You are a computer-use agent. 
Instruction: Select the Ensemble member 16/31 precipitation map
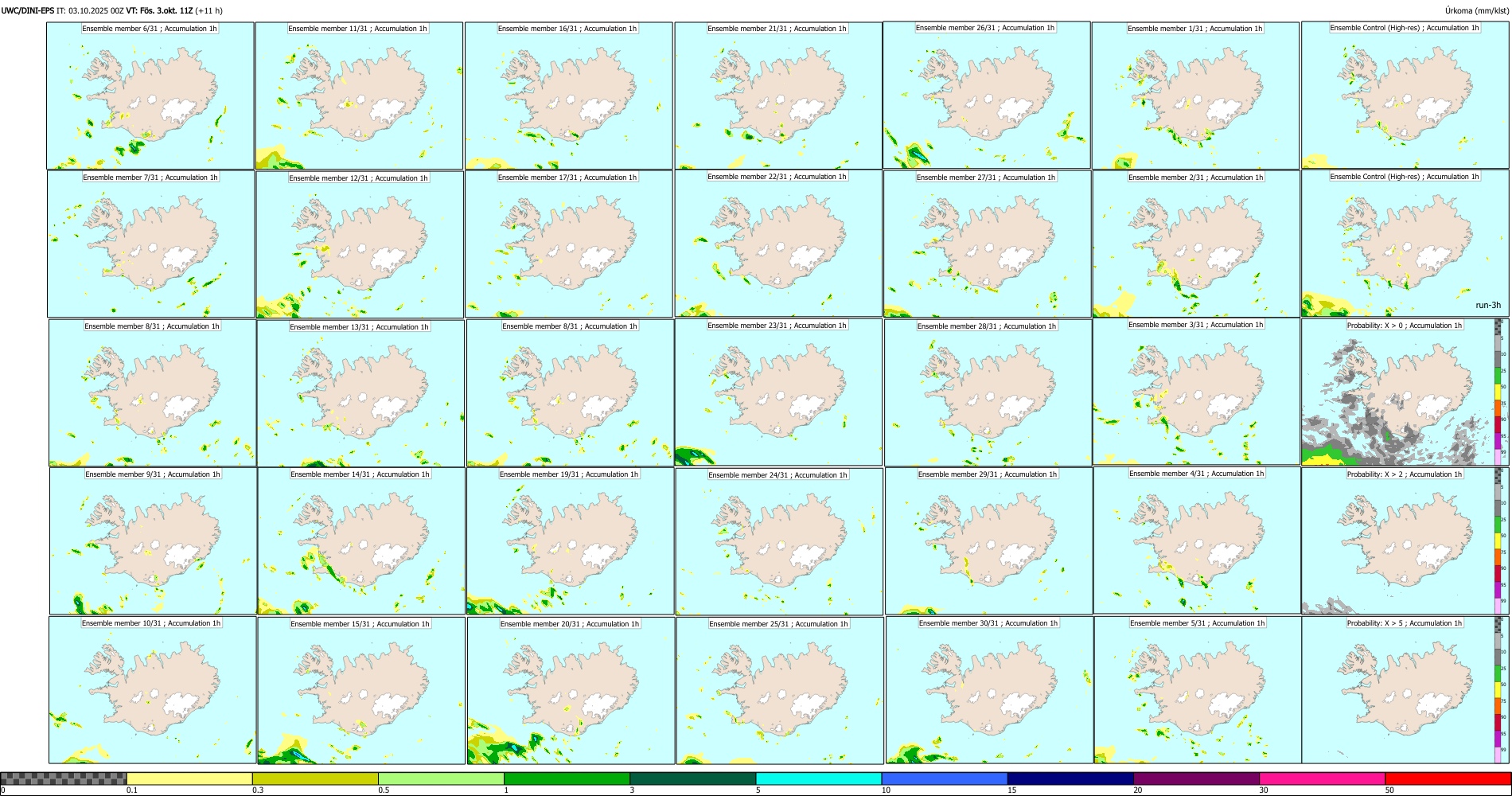569,96
